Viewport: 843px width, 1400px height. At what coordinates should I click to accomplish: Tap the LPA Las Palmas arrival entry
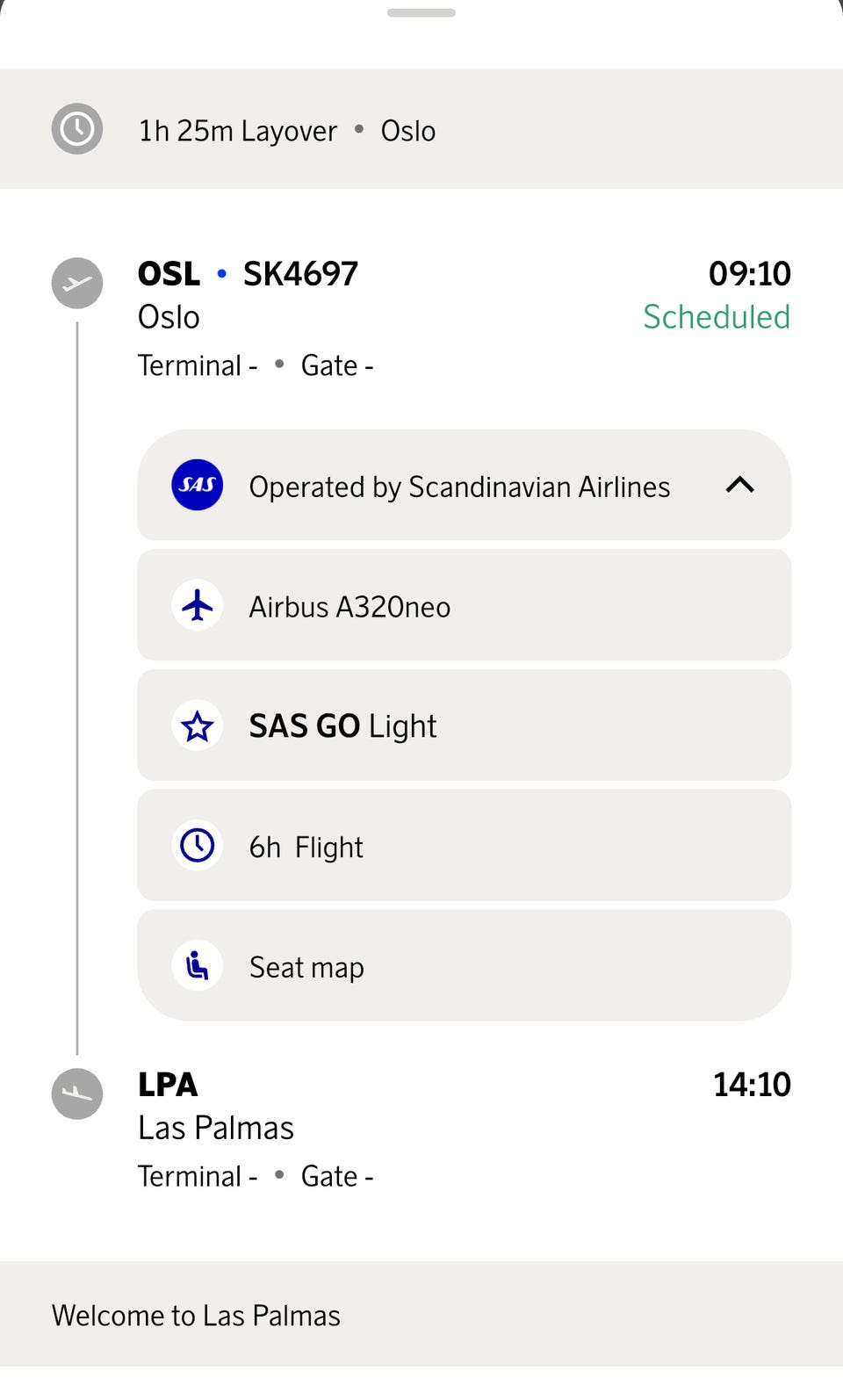(x=421, y=1129)
